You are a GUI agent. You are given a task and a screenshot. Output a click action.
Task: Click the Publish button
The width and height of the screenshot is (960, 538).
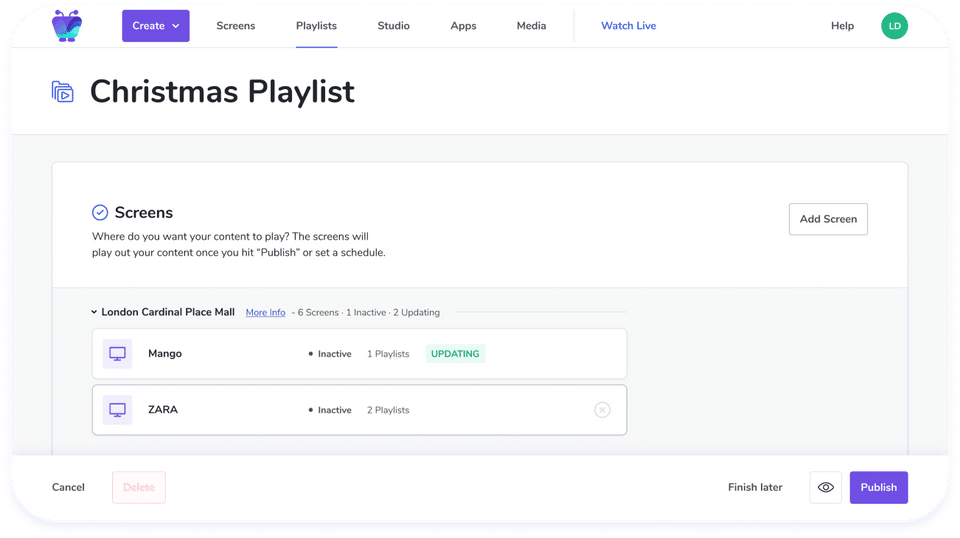[x=879, y=487]
